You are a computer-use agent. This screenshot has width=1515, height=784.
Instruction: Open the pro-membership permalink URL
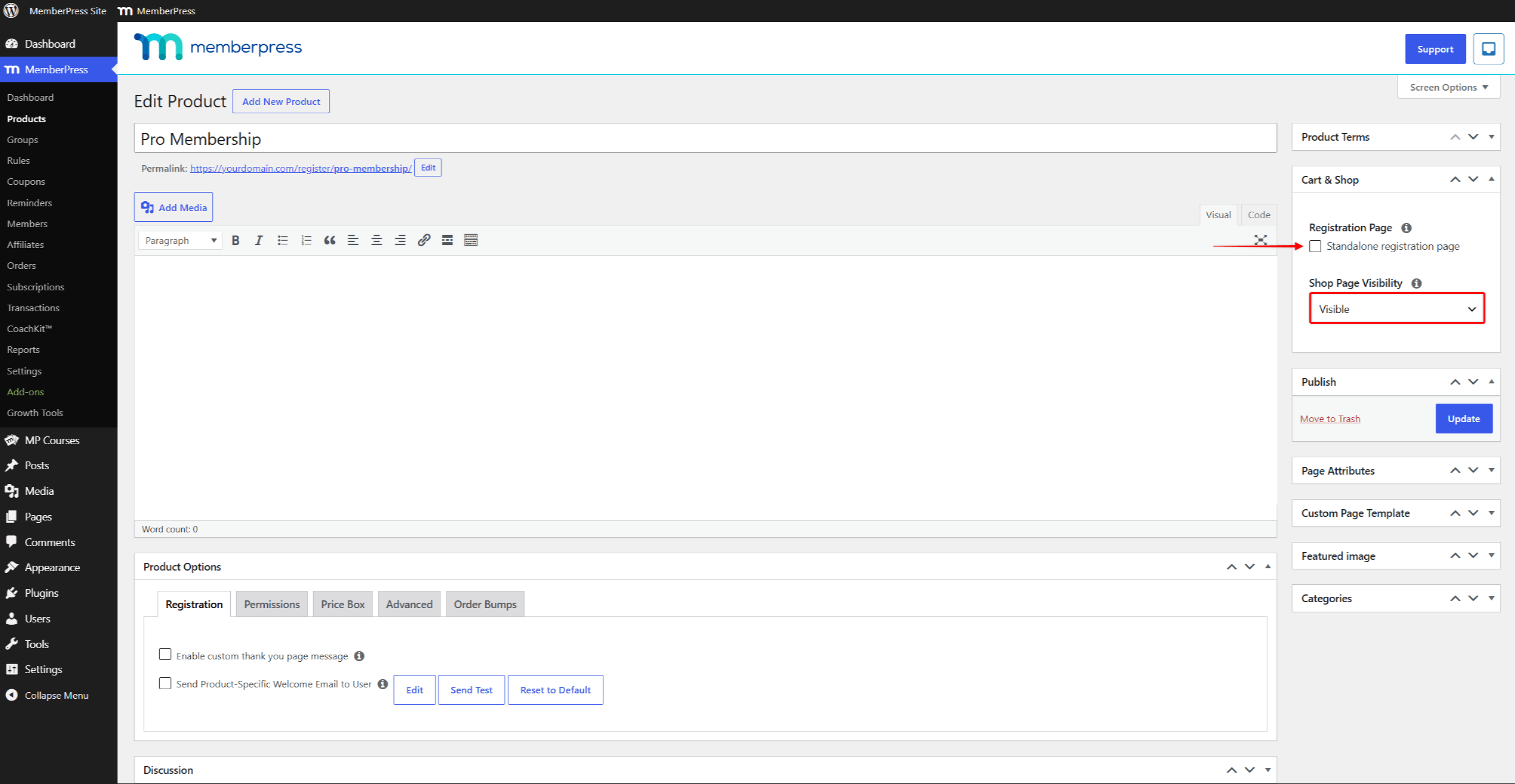click(x=300, y=168)
